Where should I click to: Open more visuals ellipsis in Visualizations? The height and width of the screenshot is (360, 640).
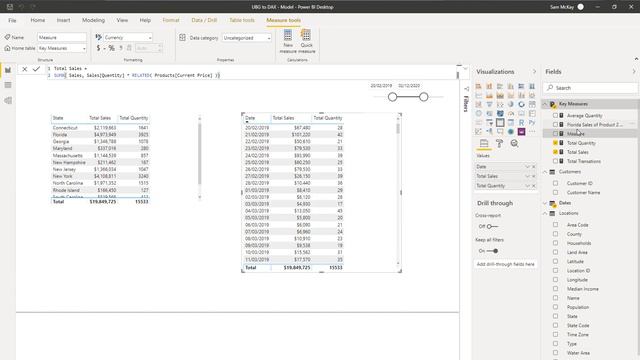(532, 131)
